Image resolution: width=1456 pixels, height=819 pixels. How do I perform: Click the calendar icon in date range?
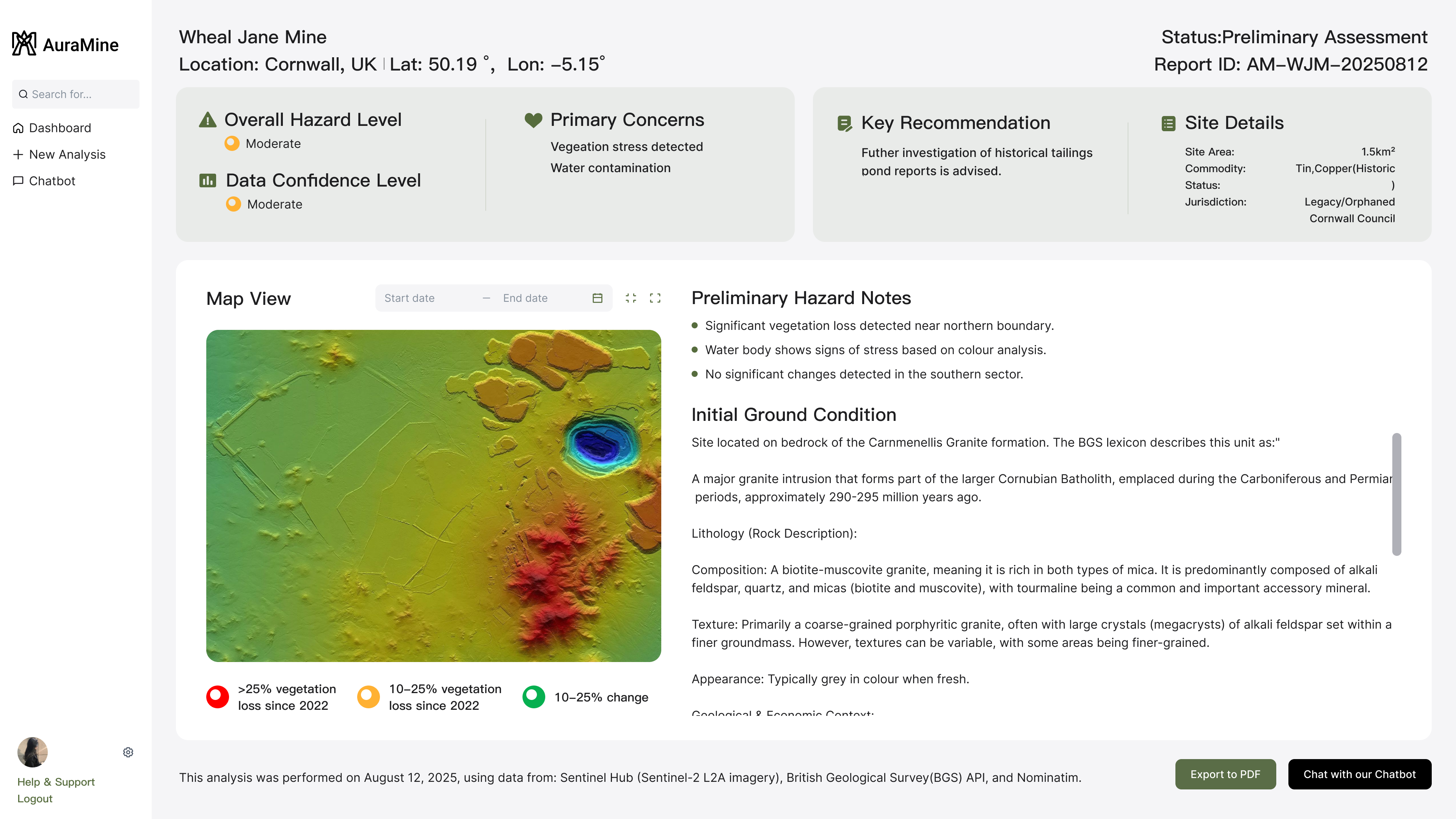pyautogui.click(x=598, y=298)
